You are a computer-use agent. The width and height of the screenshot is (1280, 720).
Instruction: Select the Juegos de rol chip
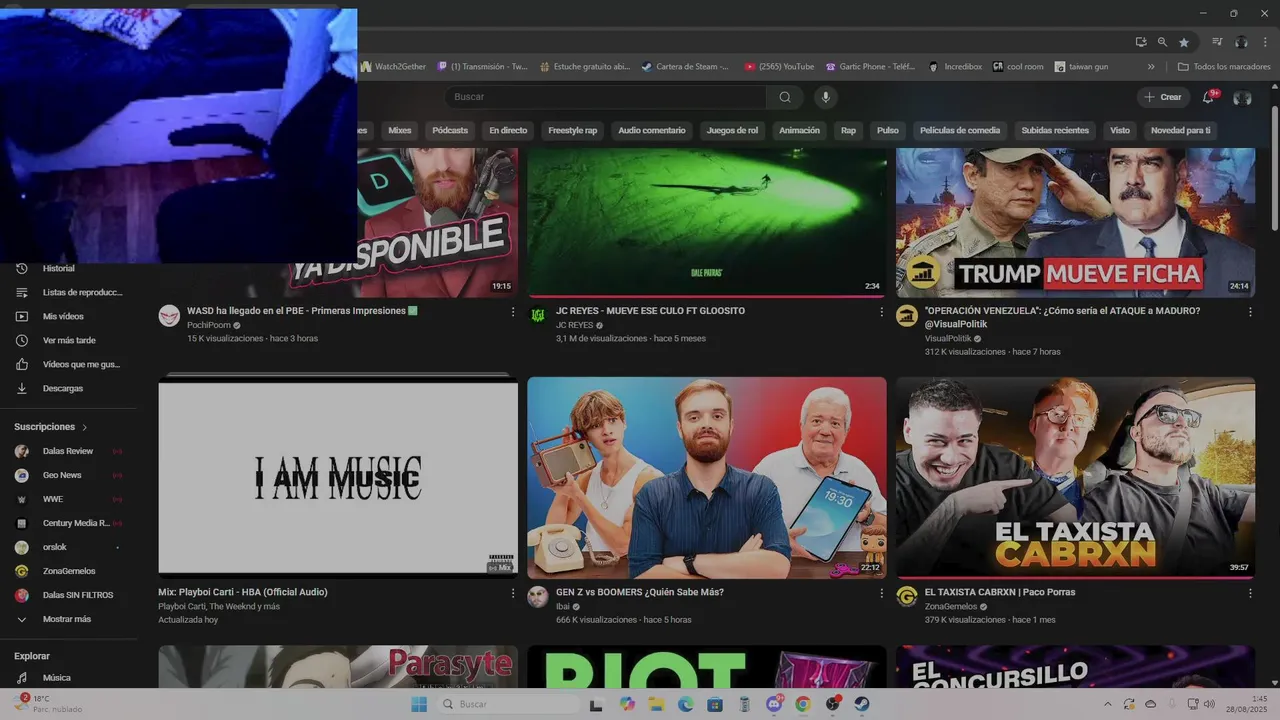click(x=732, y=131)
